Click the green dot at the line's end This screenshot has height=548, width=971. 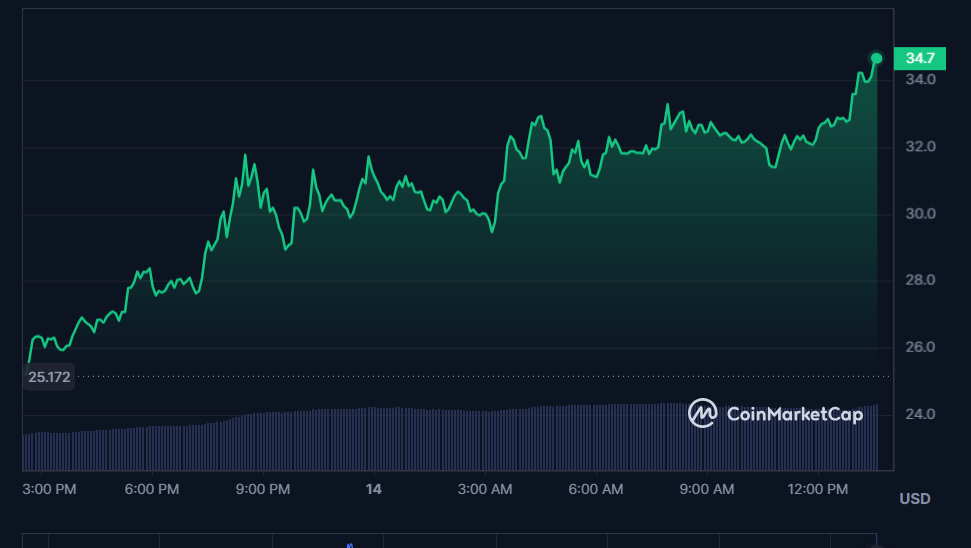876,58
